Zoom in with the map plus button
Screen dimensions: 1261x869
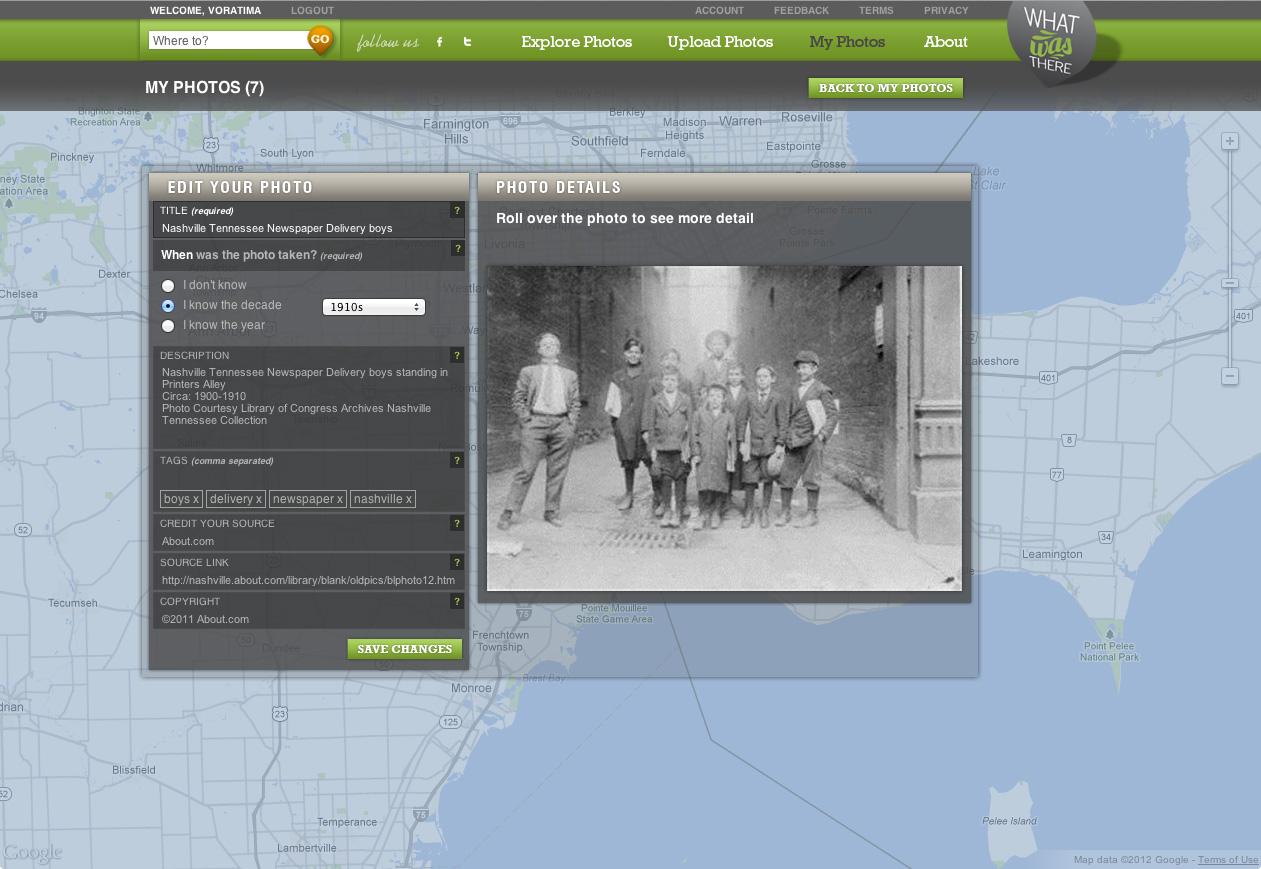click(1230, 141)
